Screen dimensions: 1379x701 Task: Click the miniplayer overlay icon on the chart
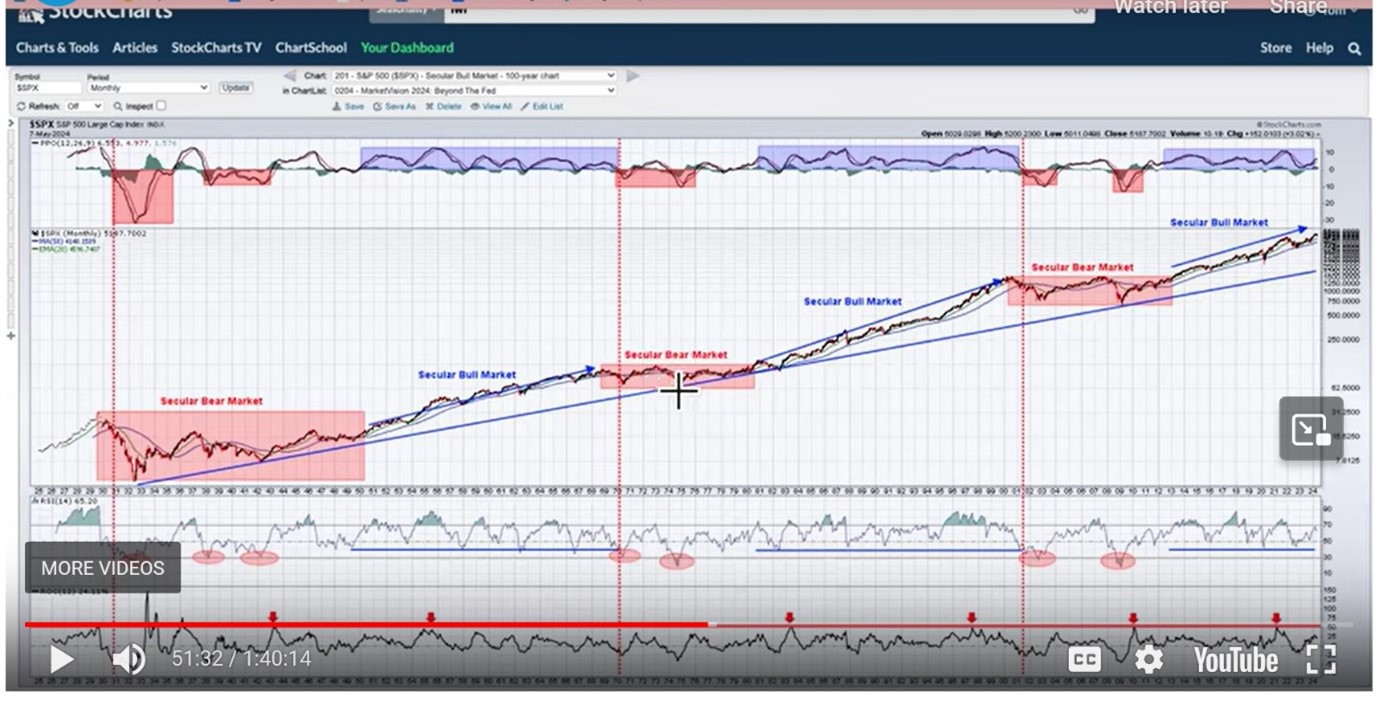pos(1311,429)
